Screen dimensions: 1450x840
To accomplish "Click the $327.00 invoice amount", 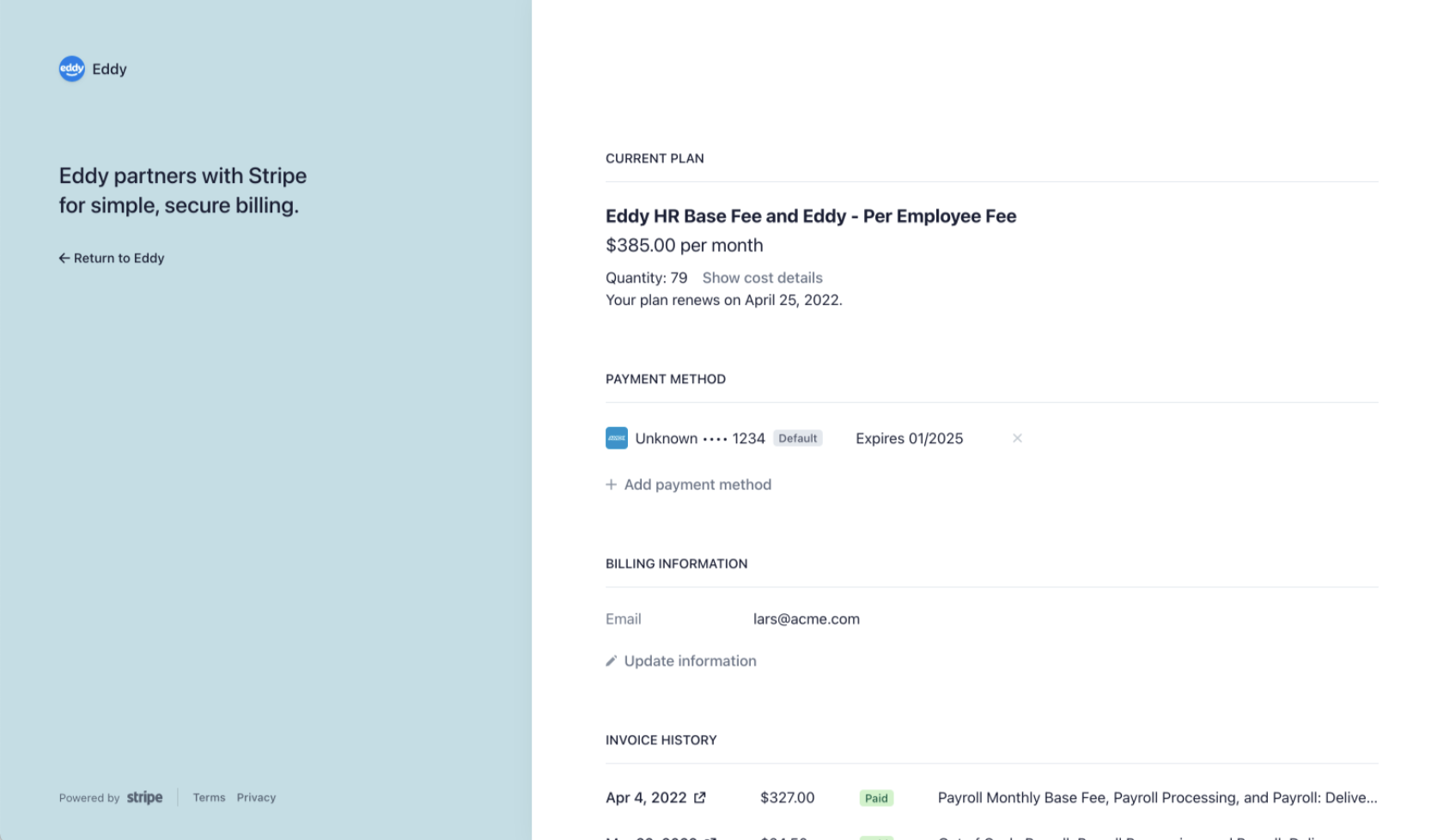I will pos(787,798).
